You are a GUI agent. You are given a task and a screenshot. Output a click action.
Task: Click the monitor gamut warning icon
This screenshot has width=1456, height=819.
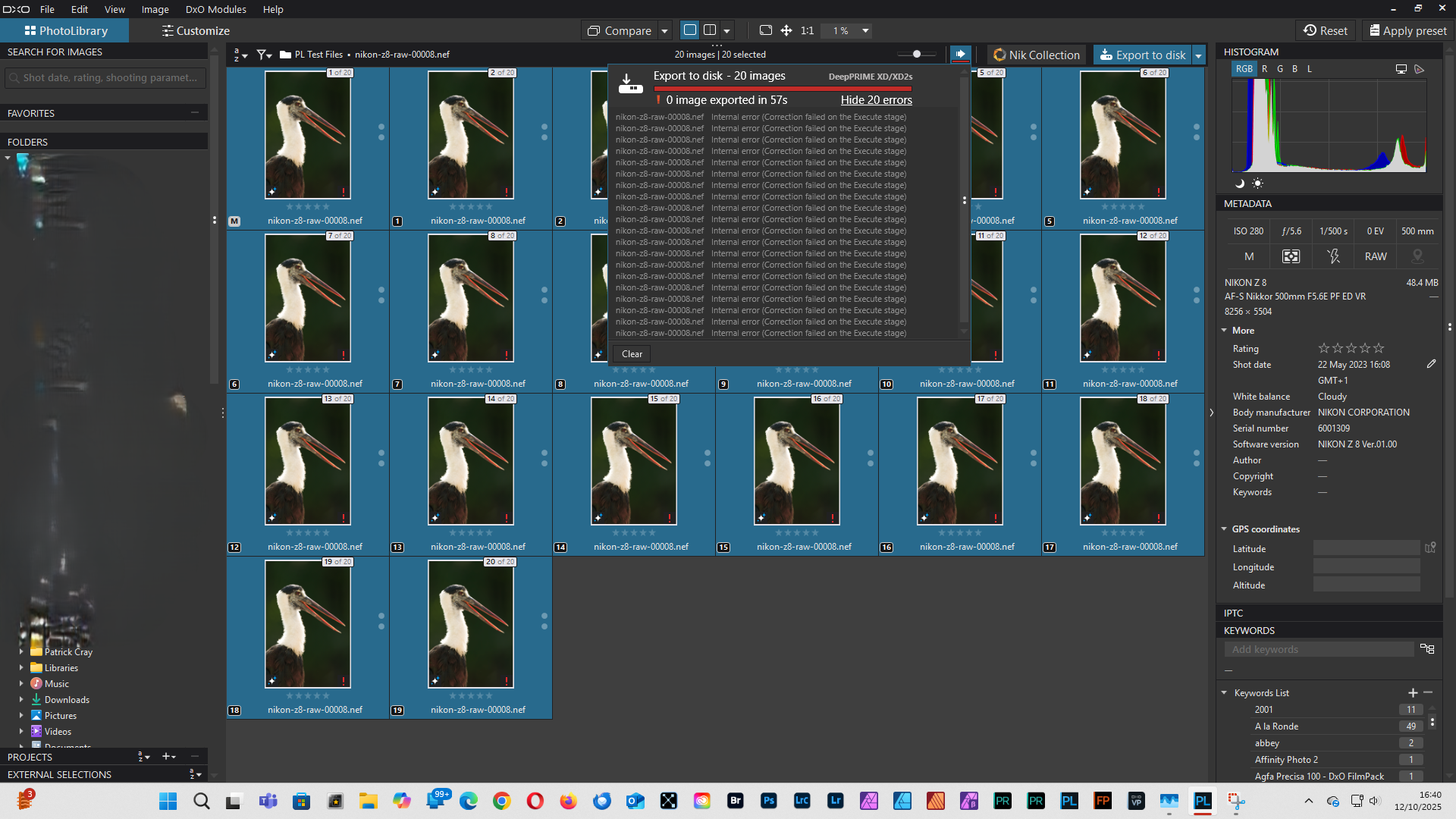point(1401,69)
